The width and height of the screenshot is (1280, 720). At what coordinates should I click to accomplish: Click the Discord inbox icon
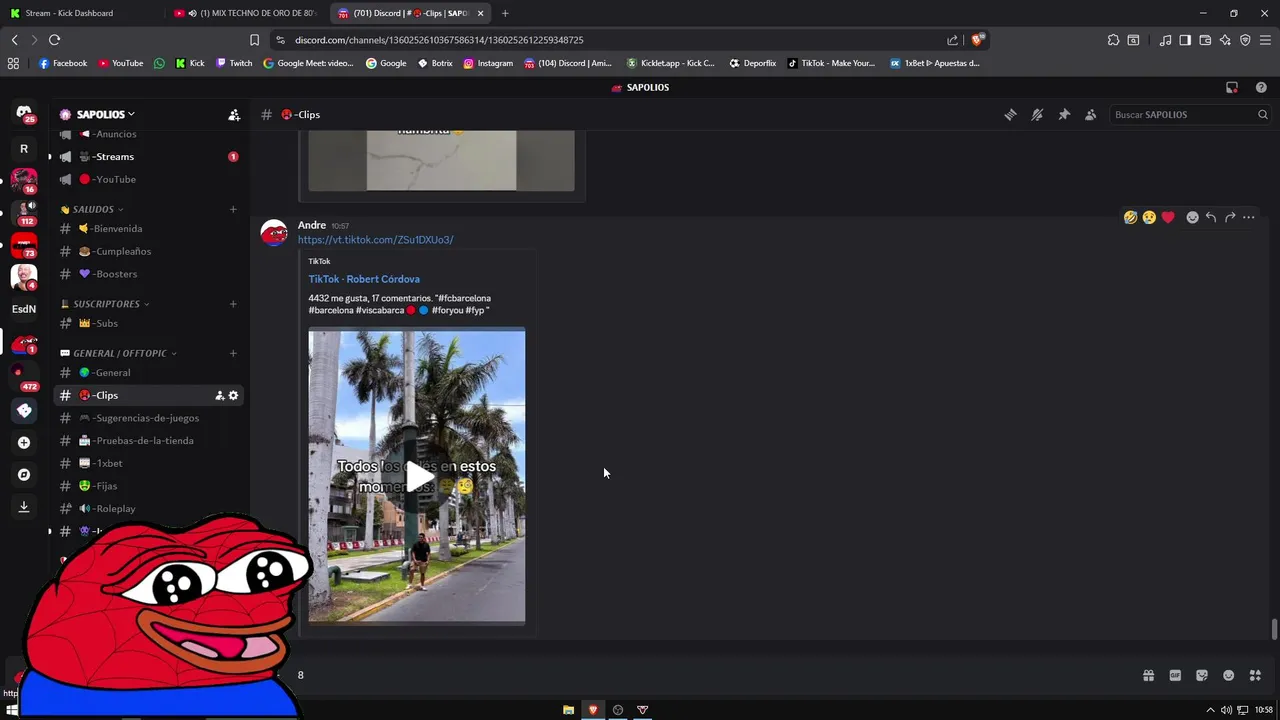point(1232,87)
